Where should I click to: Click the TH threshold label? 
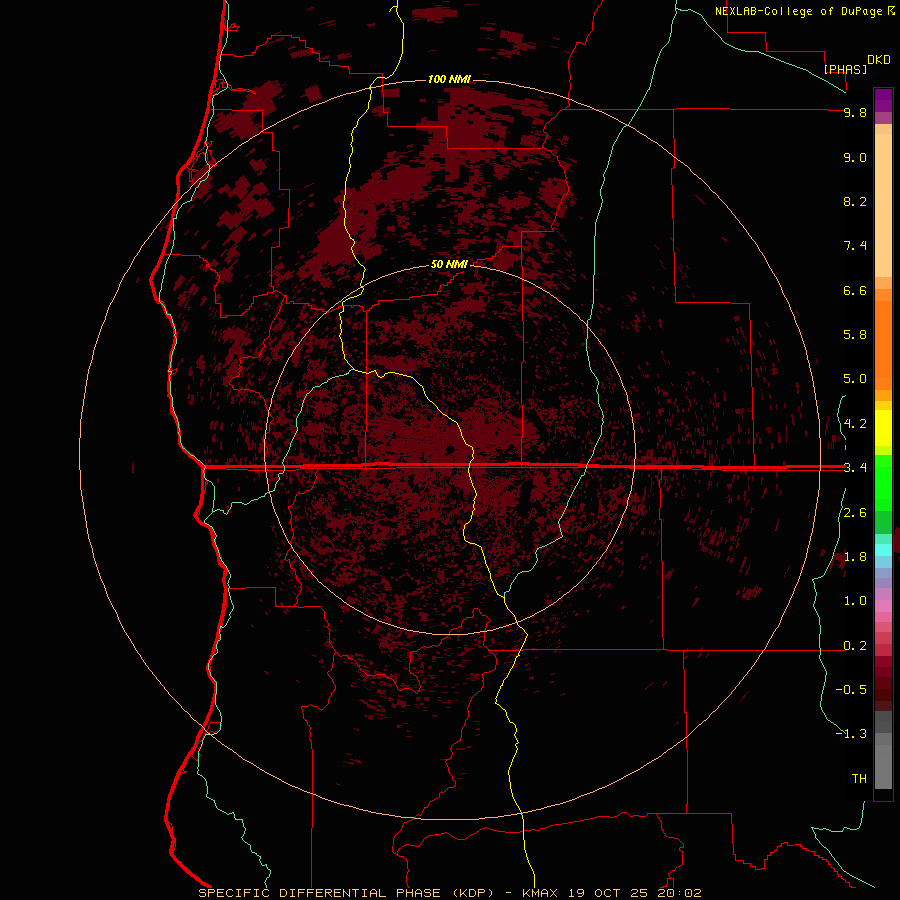click(859, 779)
